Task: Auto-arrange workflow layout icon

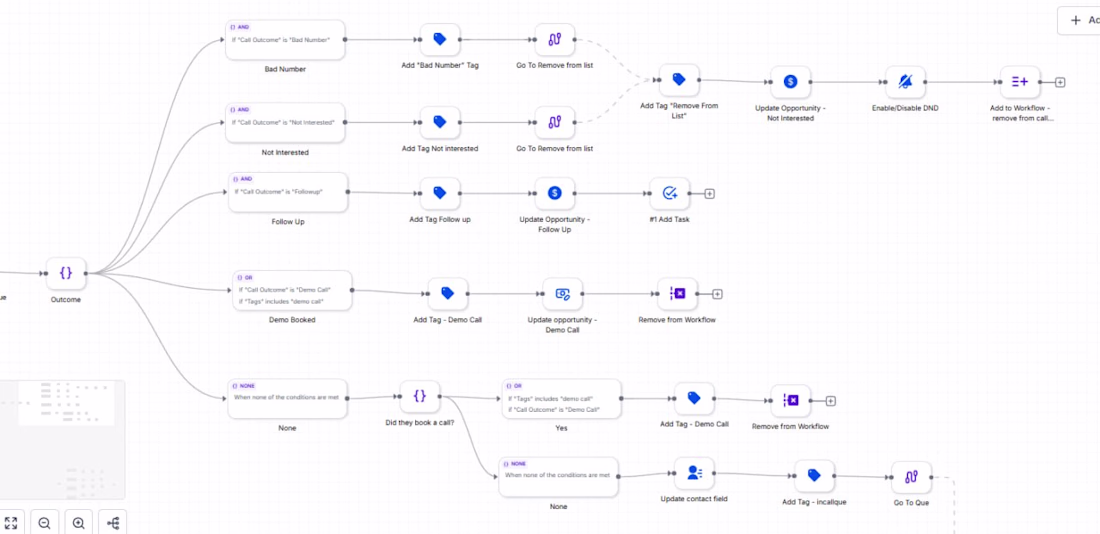Action: [112, 523]
